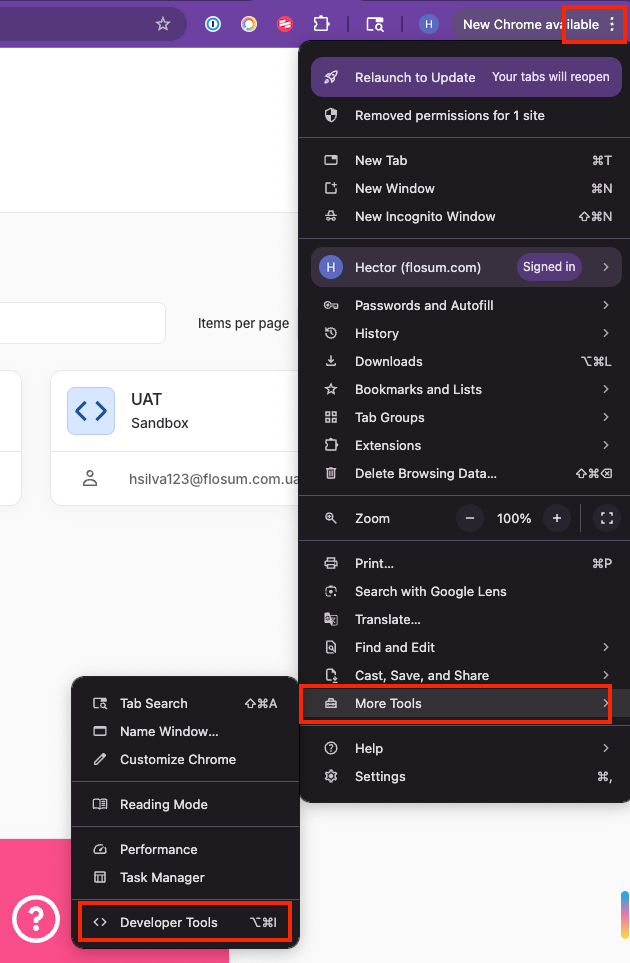Choose Task Manager in More Tools
630x963 pixels.
(x=162, y=877)
